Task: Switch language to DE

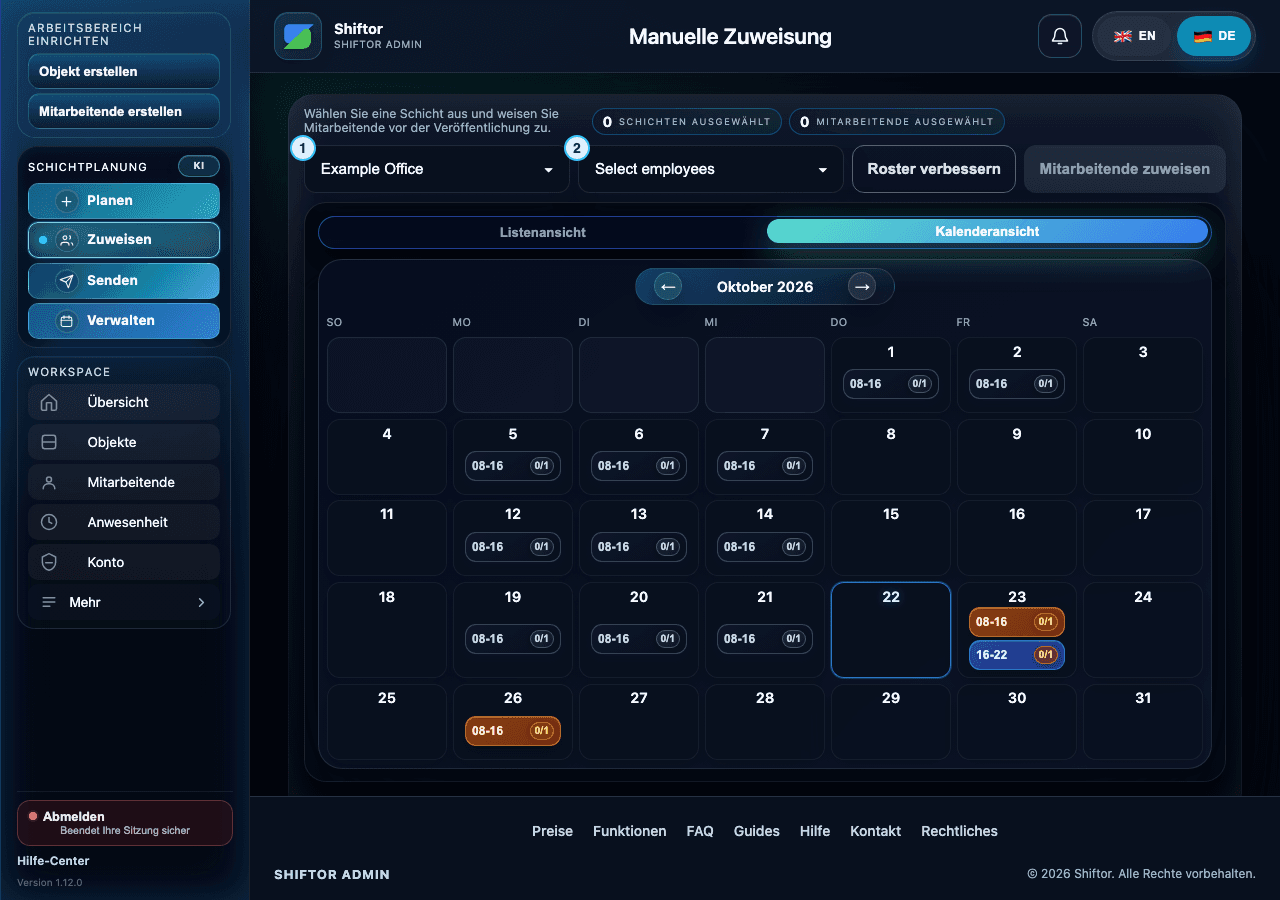Action: pos(1214,36)
